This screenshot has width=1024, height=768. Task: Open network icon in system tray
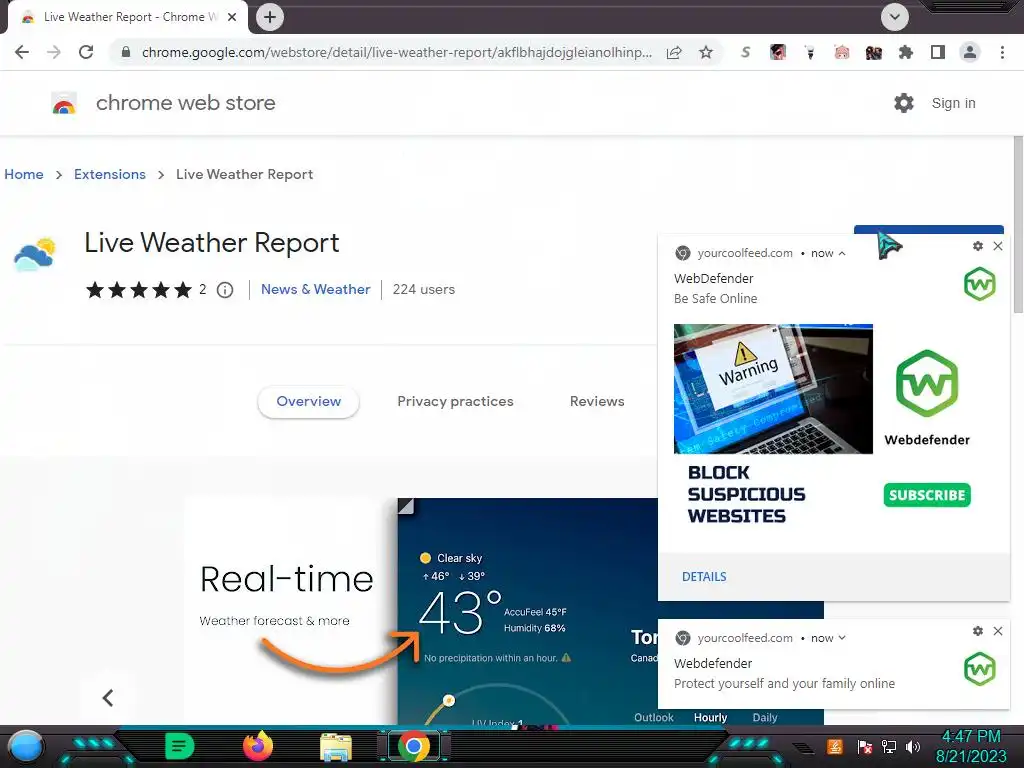click(889, 746)
